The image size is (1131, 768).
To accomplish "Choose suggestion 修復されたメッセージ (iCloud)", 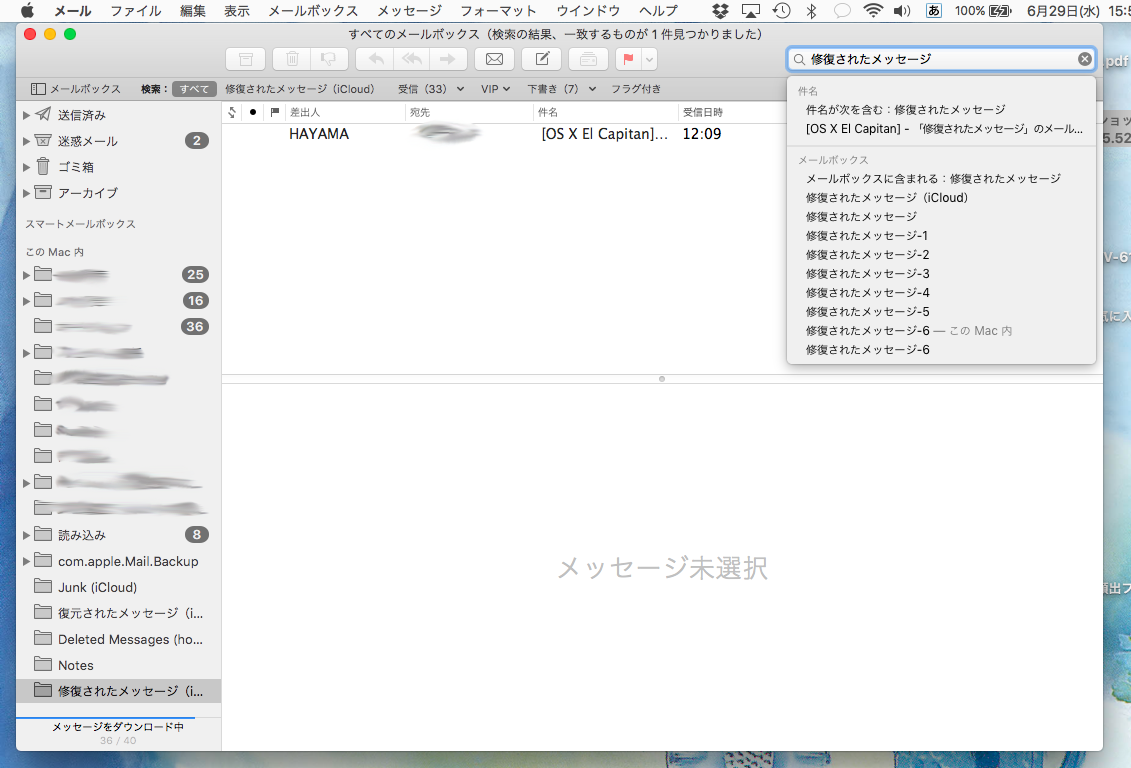I will tap(941, 198).
